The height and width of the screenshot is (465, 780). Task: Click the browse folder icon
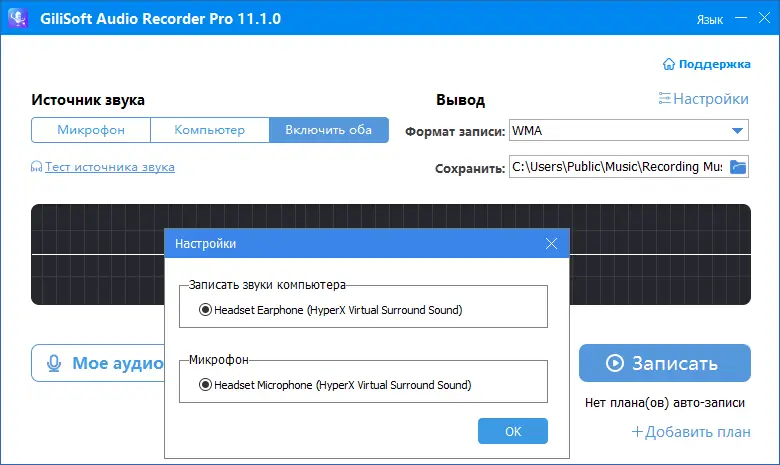coord(738,167)
